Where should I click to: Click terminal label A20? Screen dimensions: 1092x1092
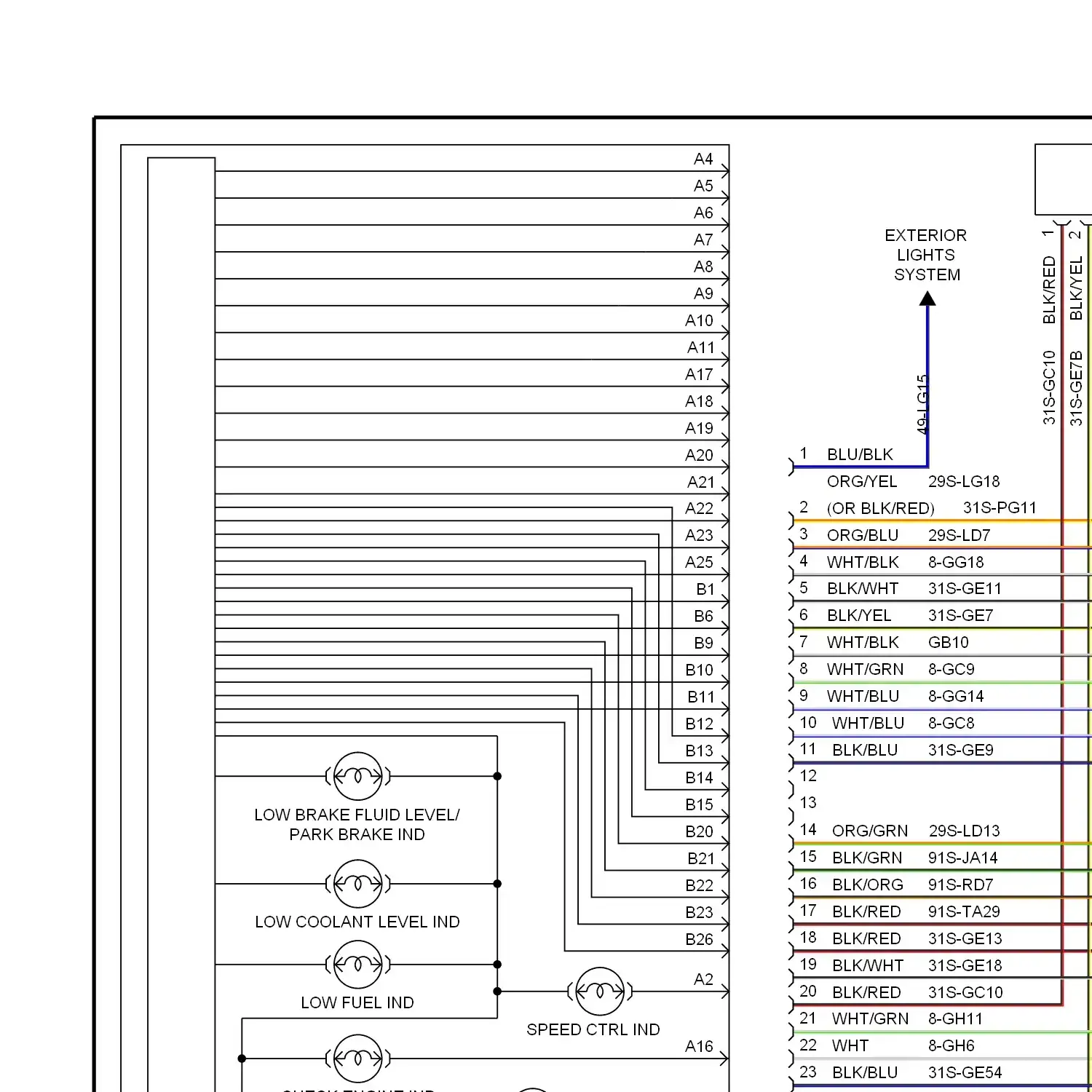pyautogui.click(x=700, y=455)
